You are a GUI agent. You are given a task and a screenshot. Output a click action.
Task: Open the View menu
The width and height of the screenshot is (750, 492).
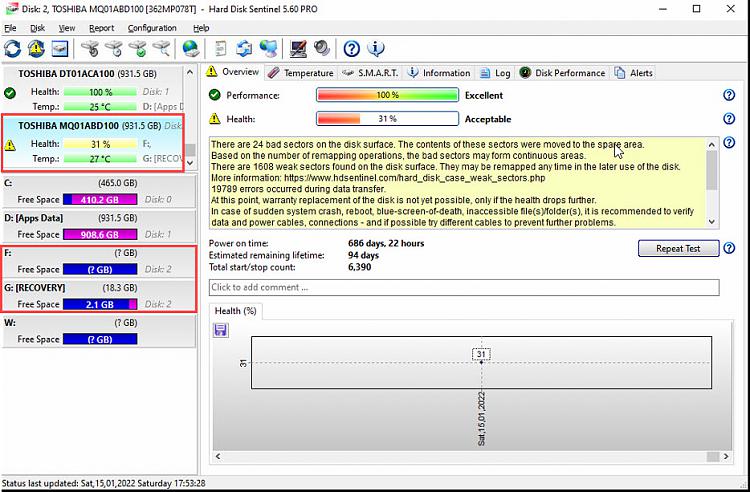66,28
